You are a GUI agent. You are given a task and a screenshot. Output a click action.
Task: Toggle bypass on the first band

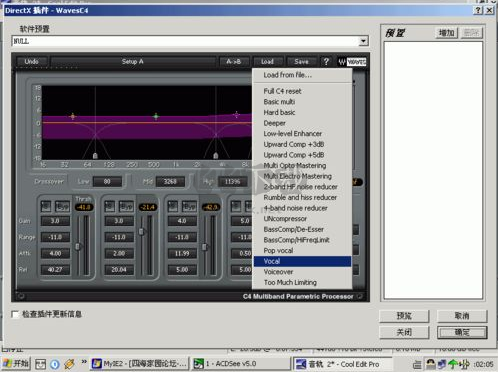(x=62, y=206)
